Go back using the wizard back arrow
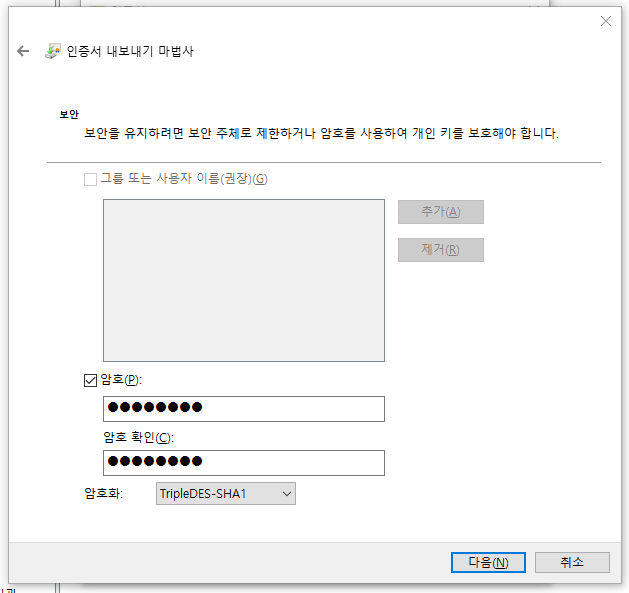629x593 pixels. (x=24, y=51)
